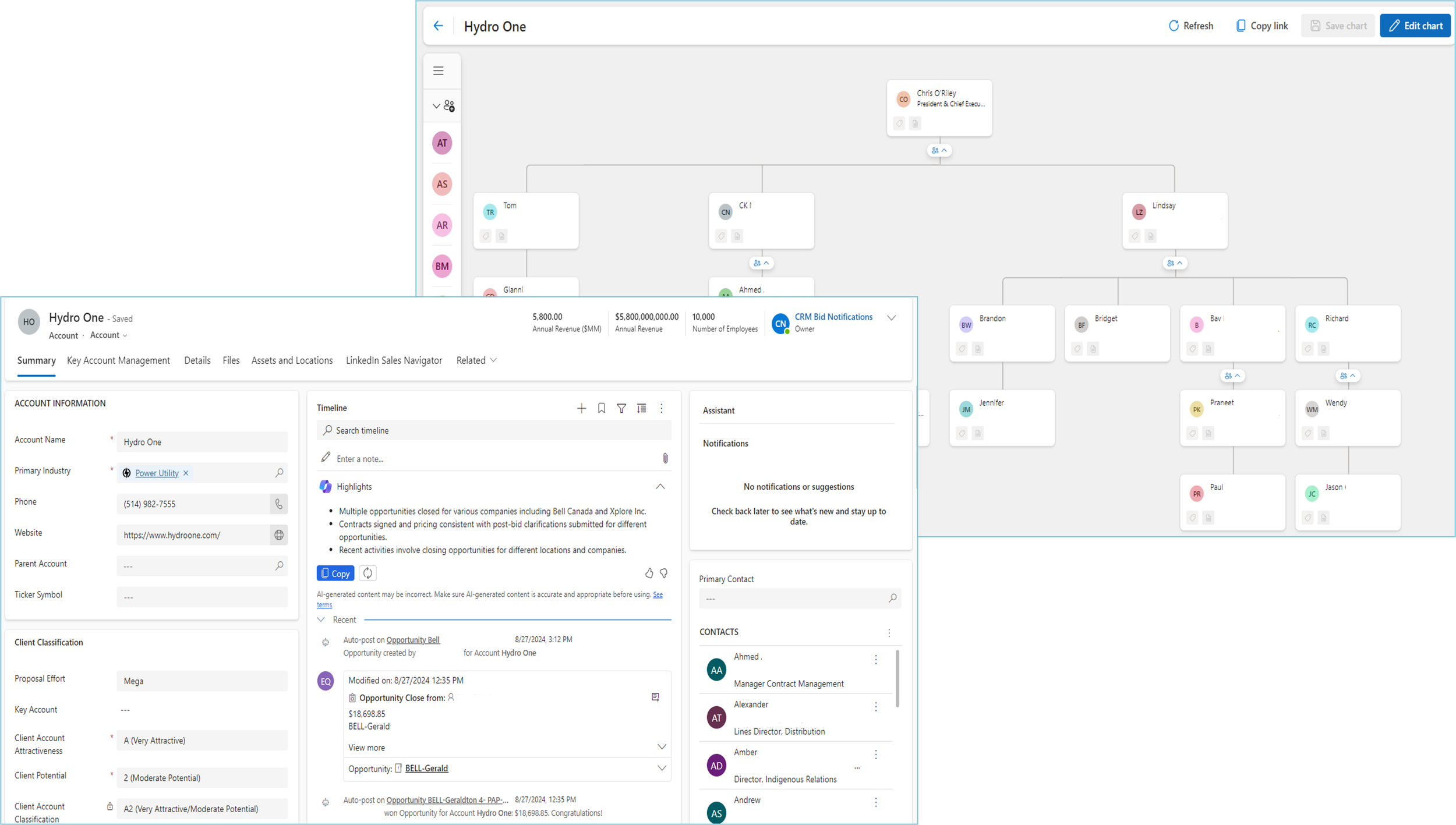
Task: Remove Power Utility from Primary Industry
Action: coord(186,473)
